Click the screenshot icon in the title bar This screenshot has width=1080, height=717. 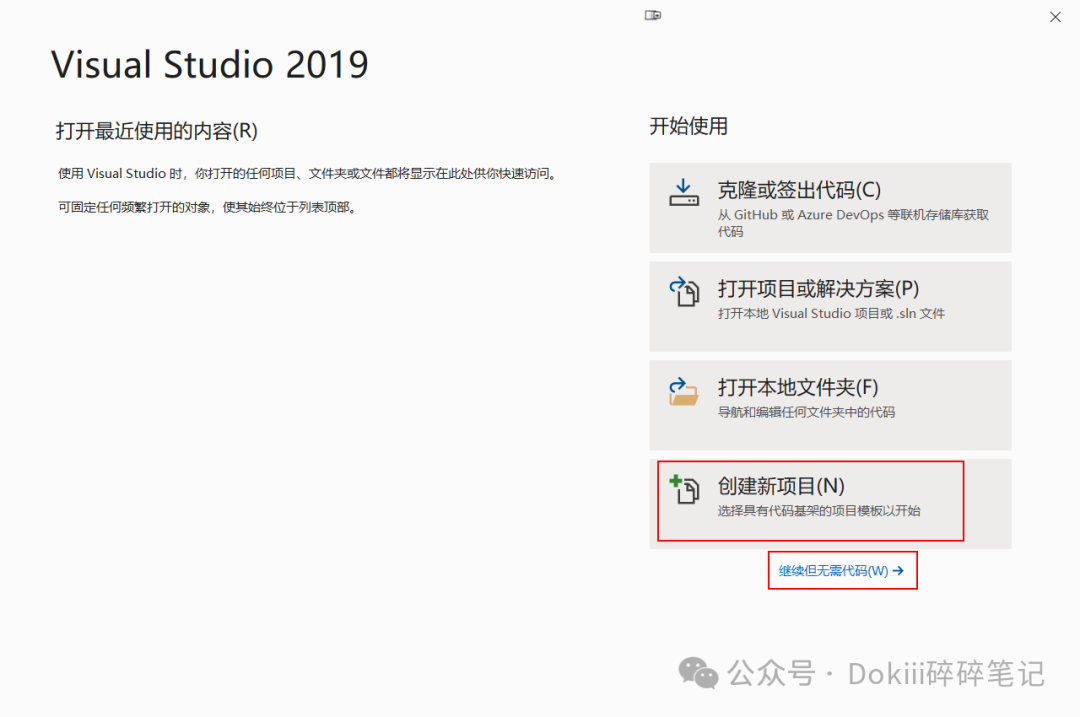click(653, 15)
